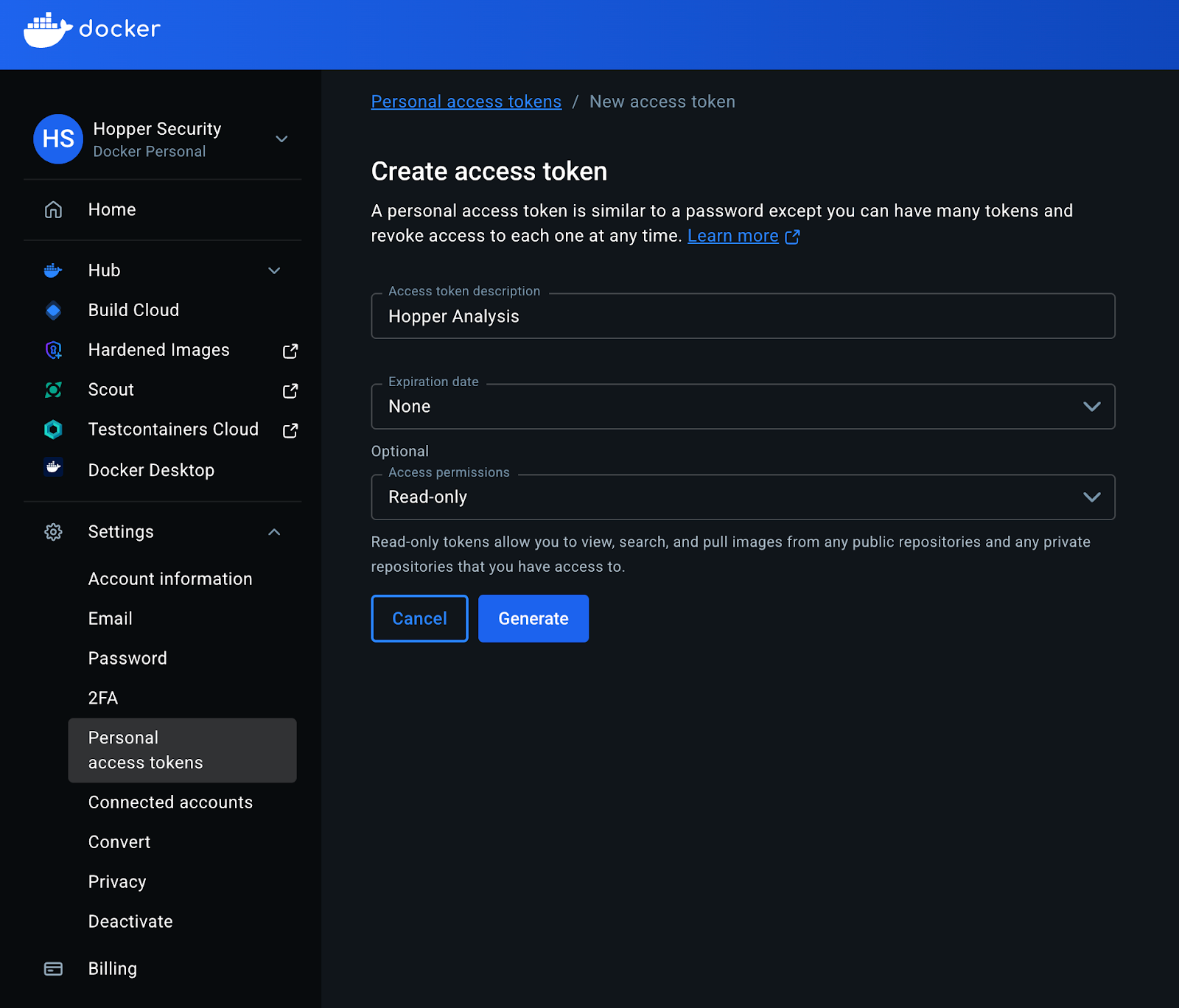Follow the Personal access tokens breadcrumb link
The width and height of the screenshot is (1179, 1008).
466,102
